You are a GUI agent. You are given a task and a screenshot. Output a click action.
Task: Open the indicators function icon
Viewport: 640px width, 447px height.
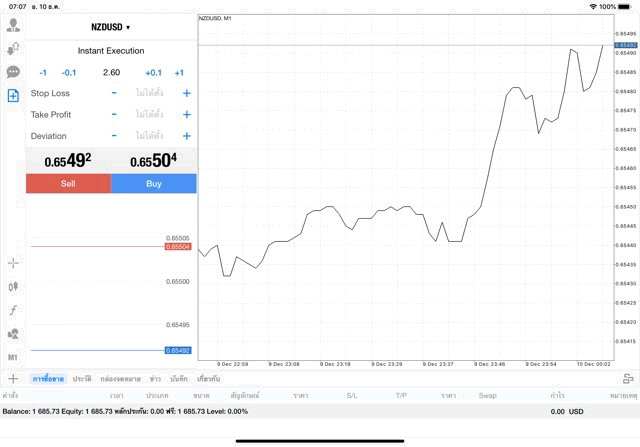point(13,310)
